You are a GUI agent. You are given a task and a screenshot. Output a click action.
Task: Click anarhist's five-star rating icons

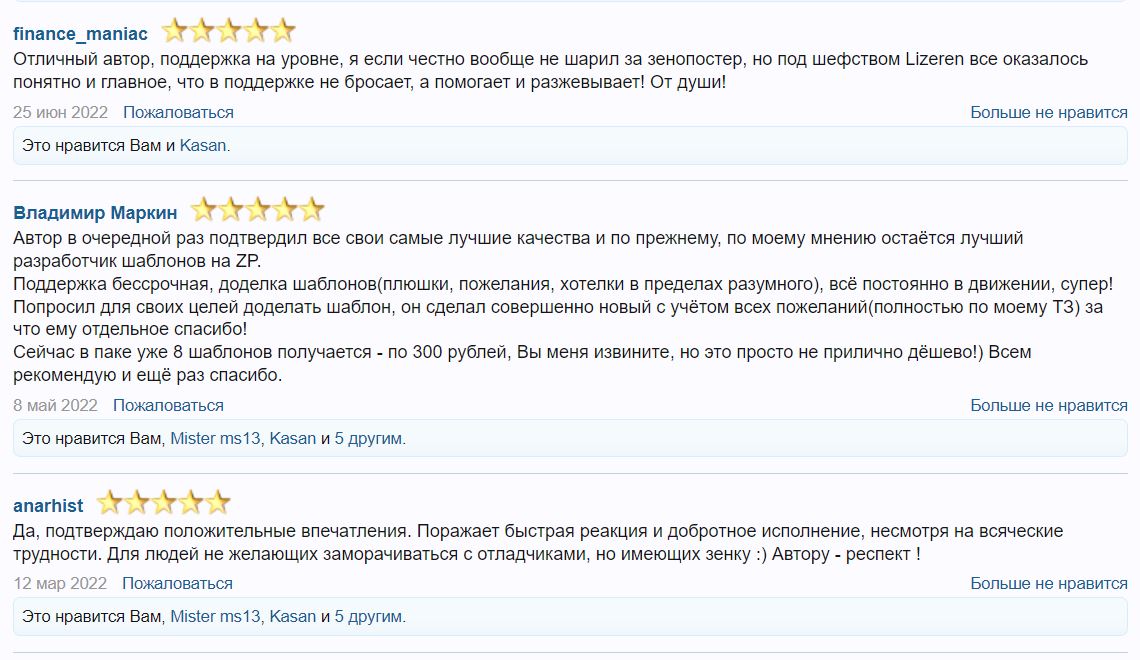point(163,504)
